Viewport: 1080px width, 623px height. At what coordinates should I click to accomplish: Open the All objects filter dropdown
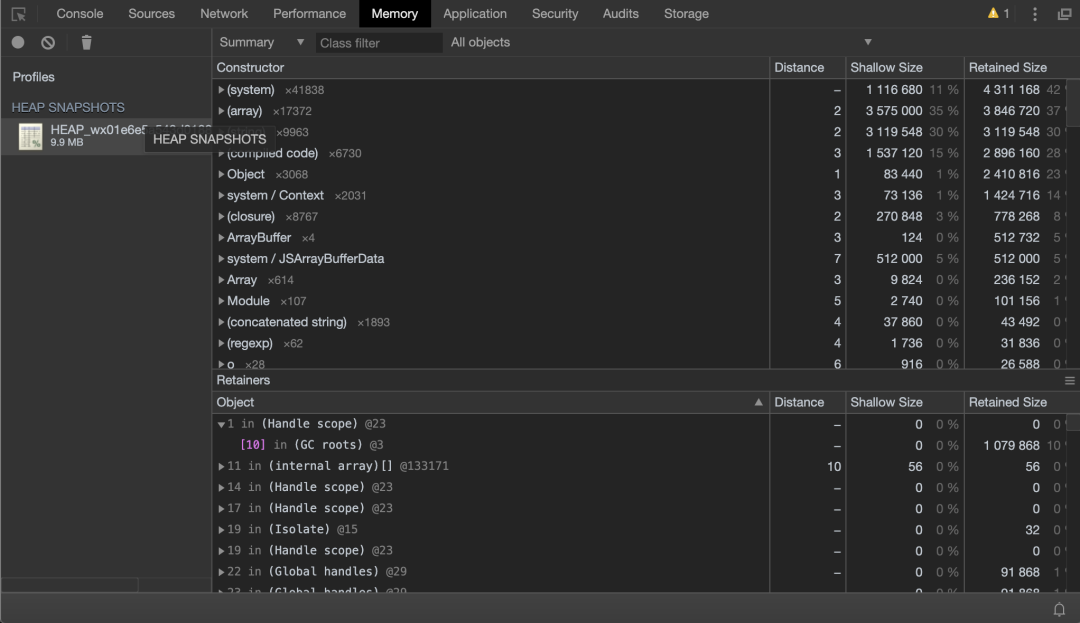[x=660, y=42]
